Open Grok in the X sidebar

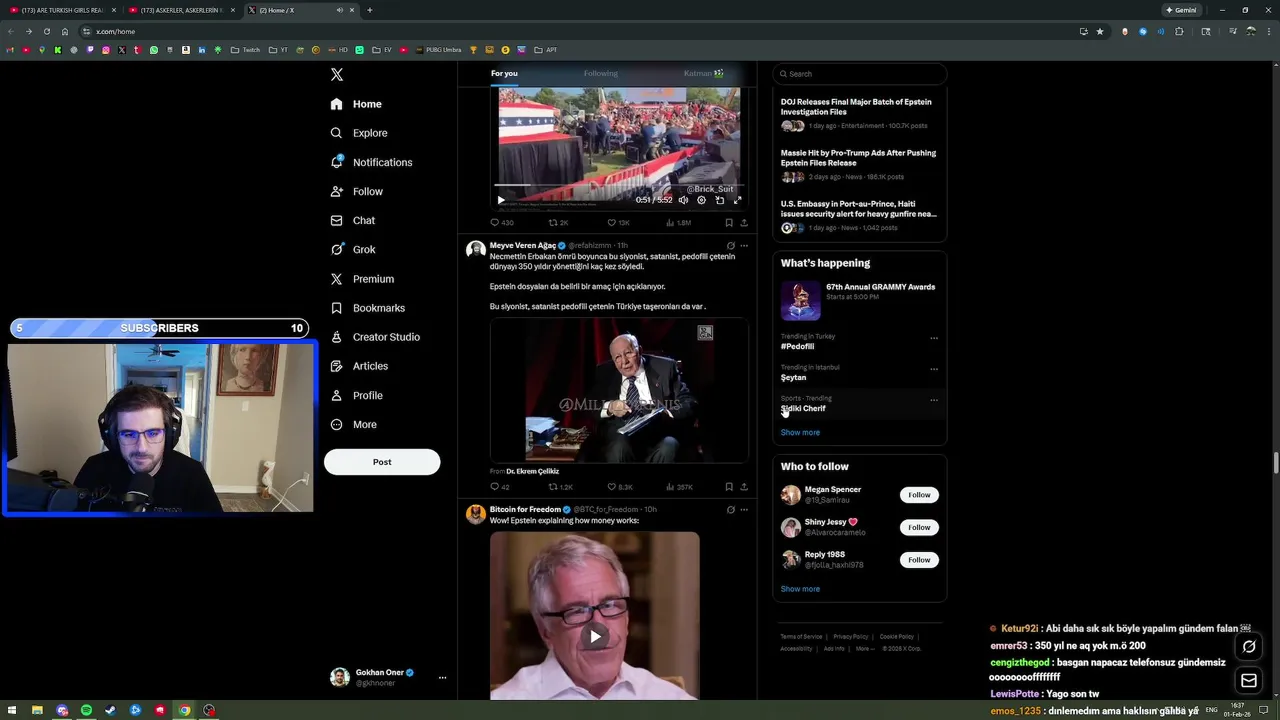(x=352, y=249)
